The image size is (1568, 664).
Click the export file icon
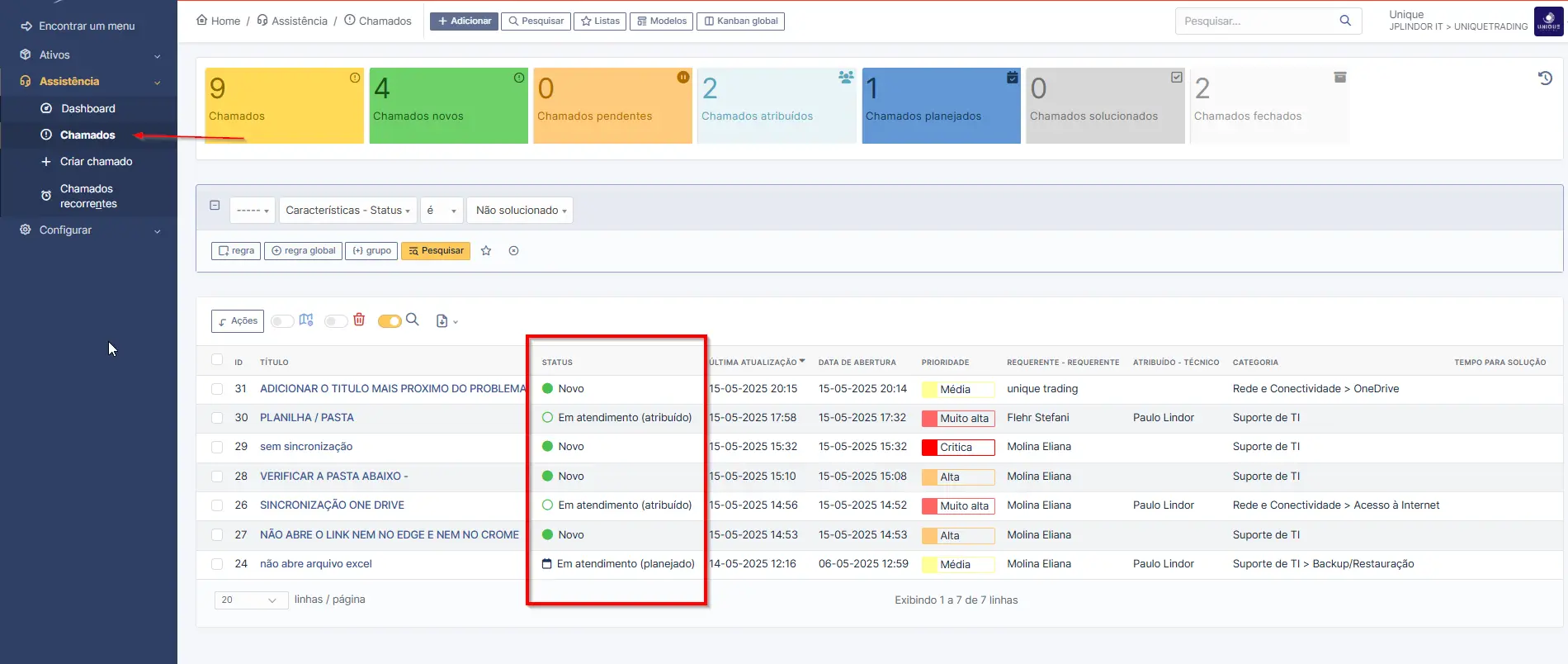pyautogui.click(x=442, y=321)
